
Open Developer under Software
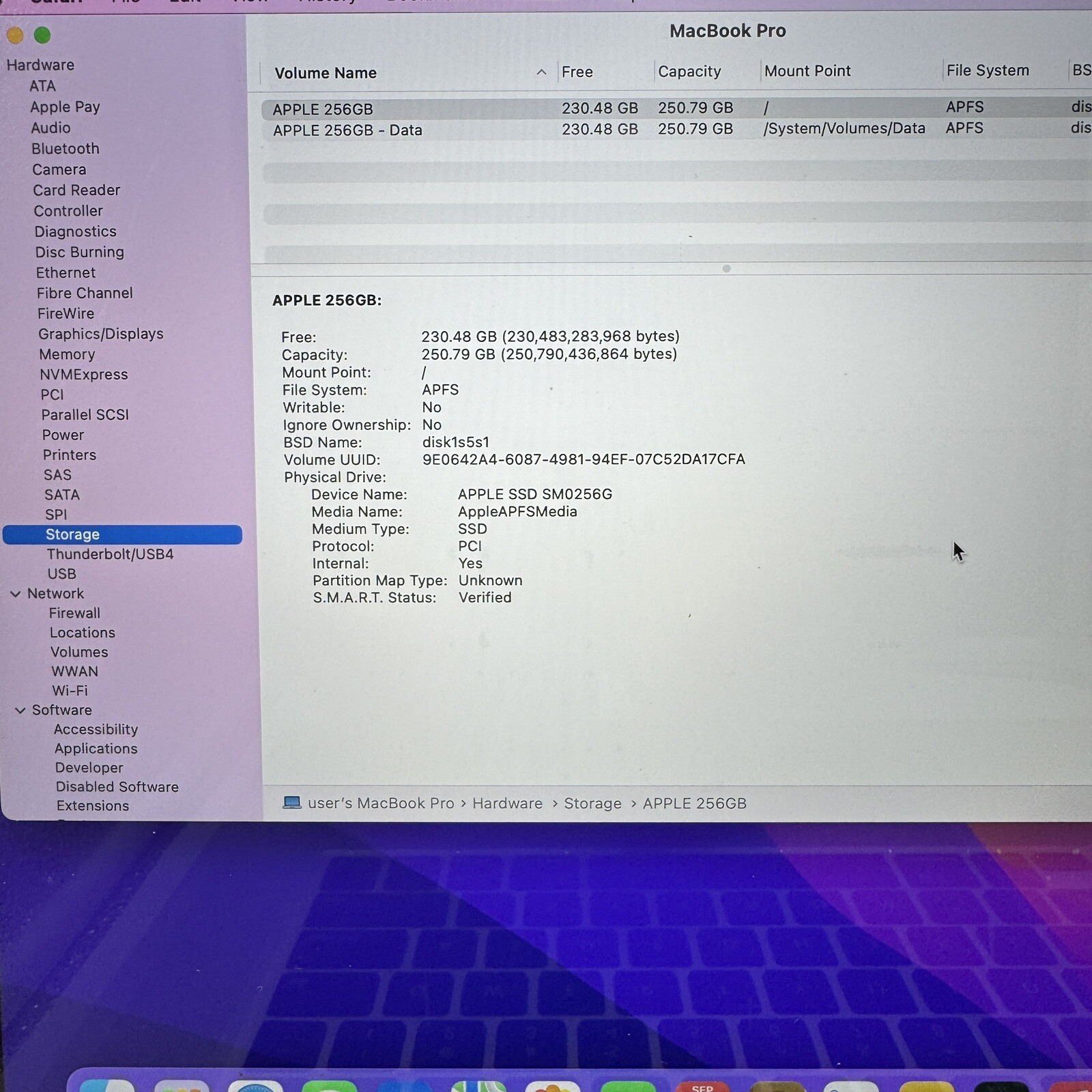click(89, 768)
